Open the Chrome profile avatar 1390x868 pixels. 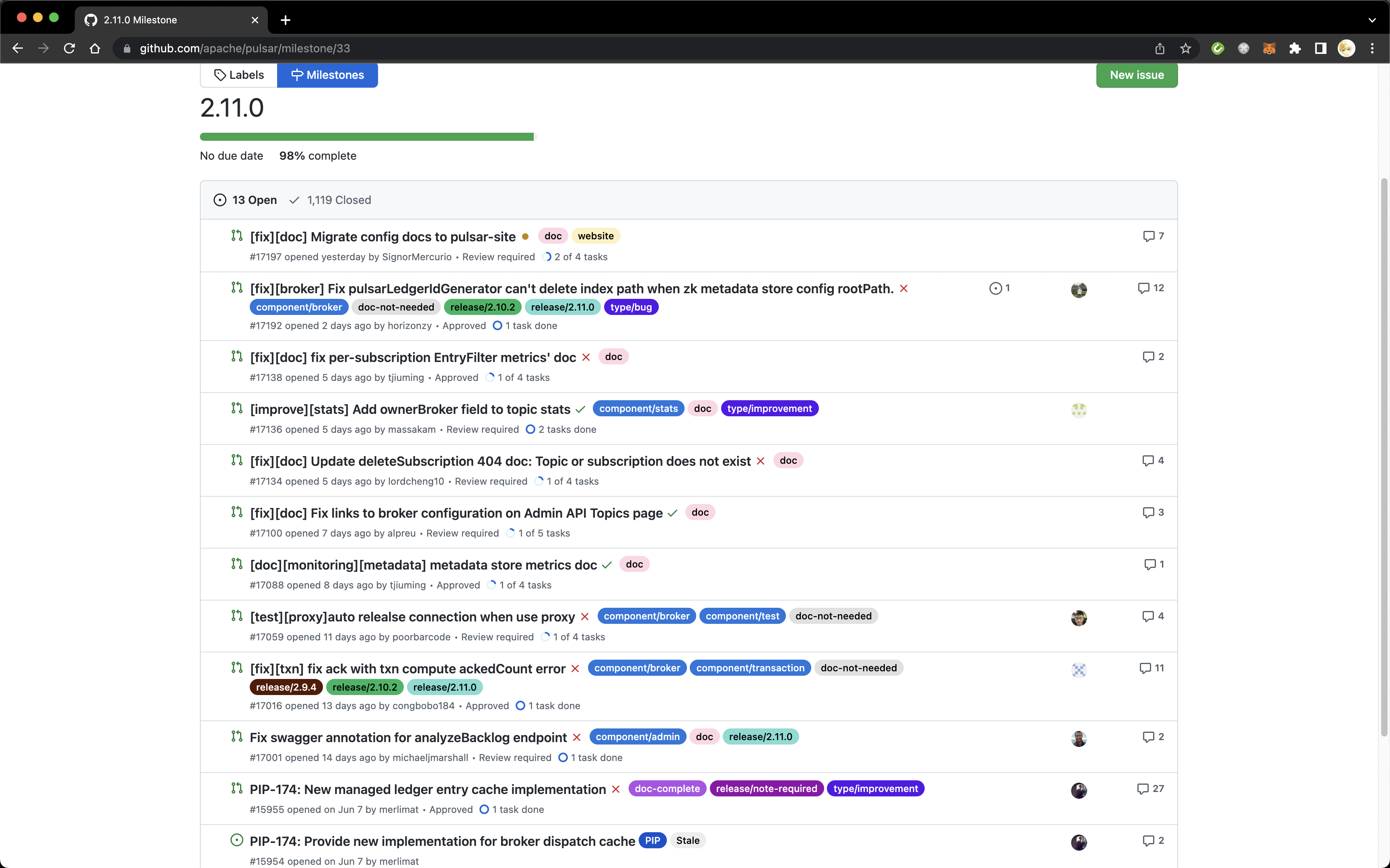pos(1347,48)
